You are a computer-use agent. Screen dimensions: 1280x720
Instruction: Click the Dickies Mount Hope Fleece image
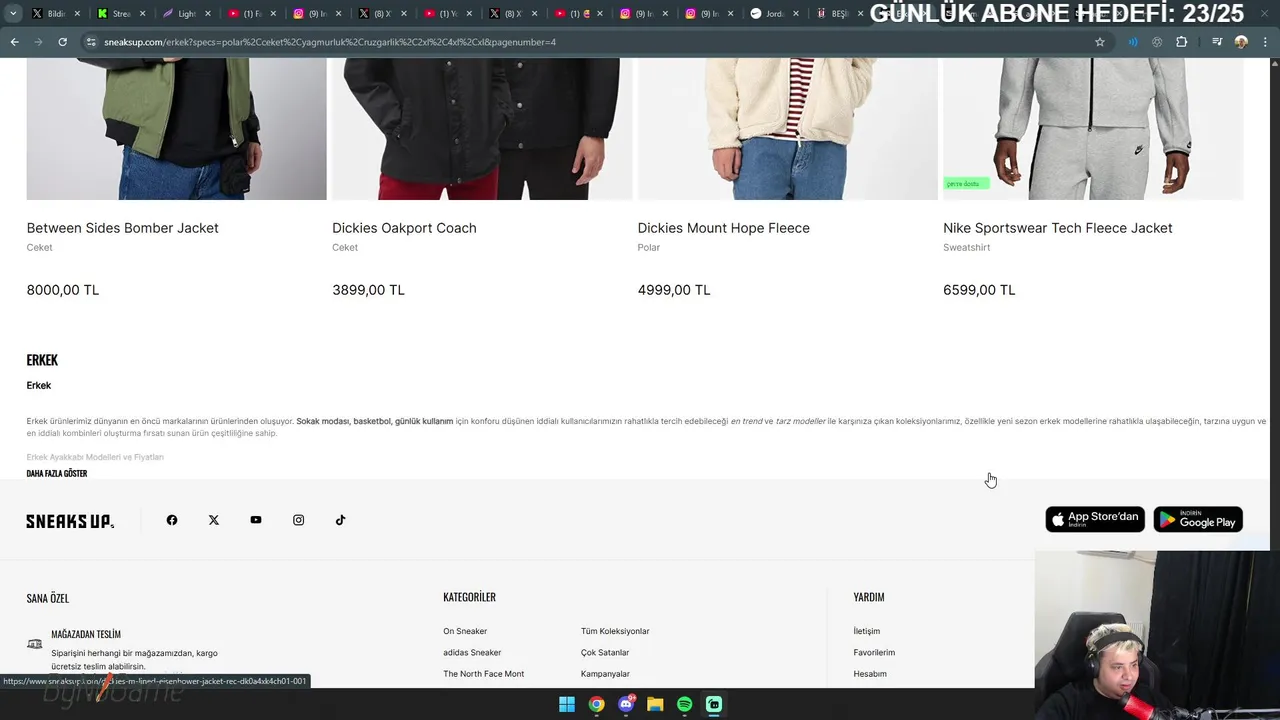[788, 129]
